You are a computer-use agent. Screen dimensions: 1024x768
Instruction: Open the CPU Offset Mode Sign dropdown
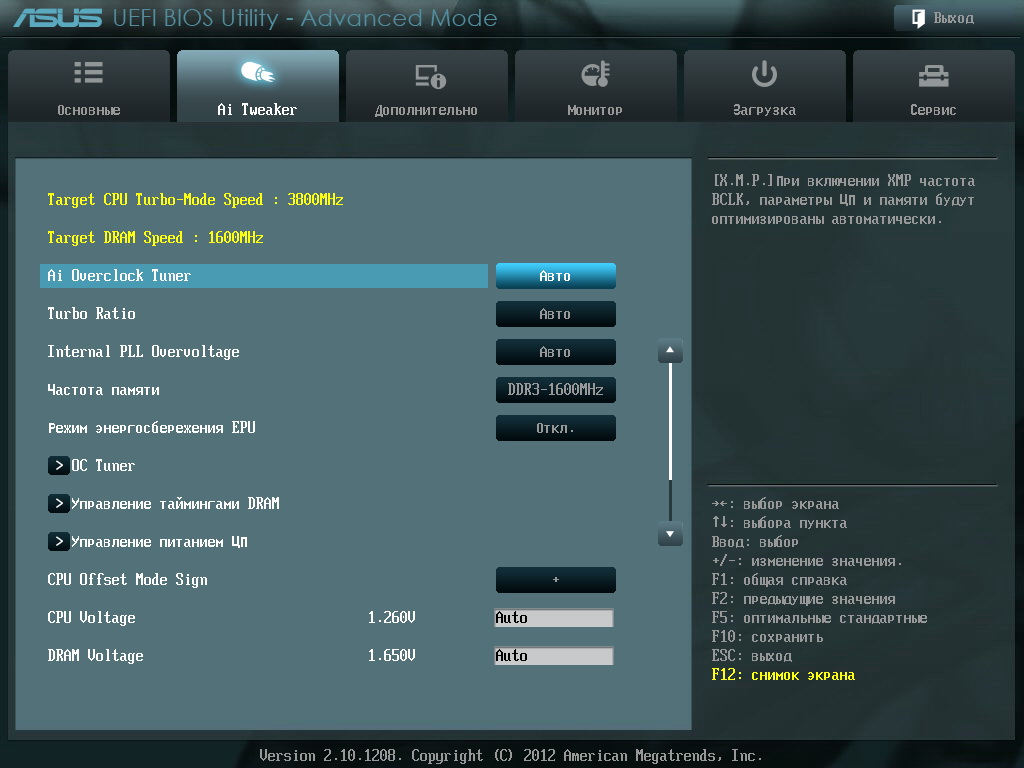(x=556, y=579)
